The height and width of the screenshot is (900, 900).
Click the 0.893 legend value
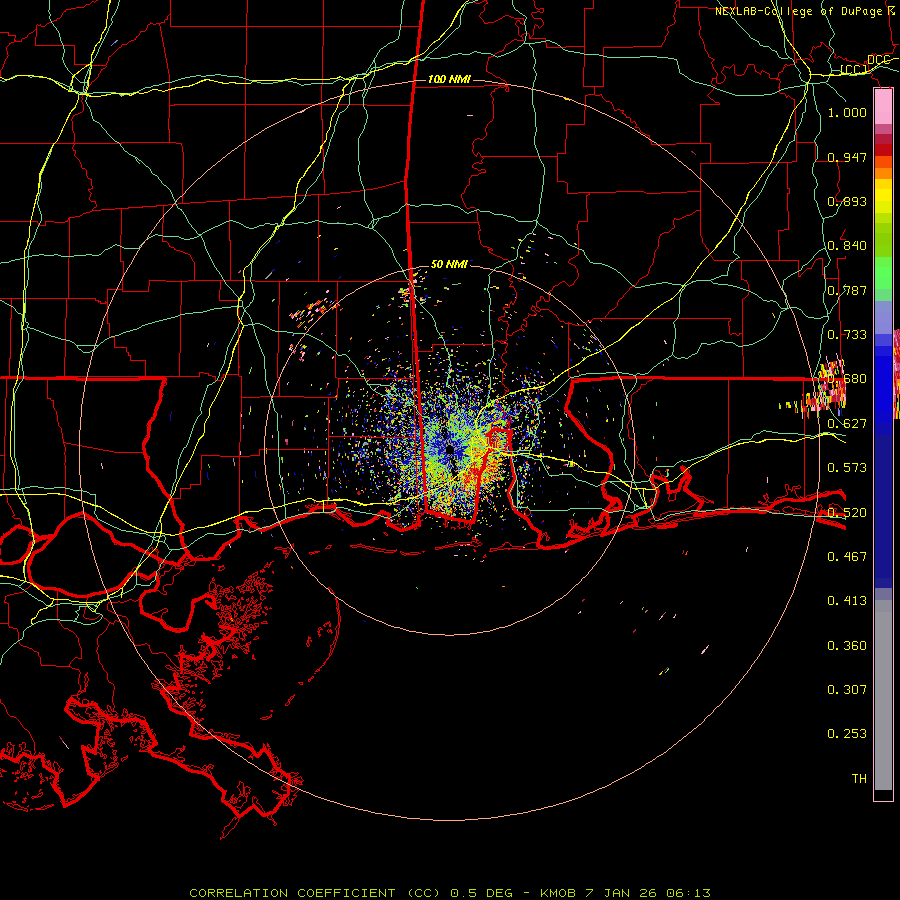847,201
